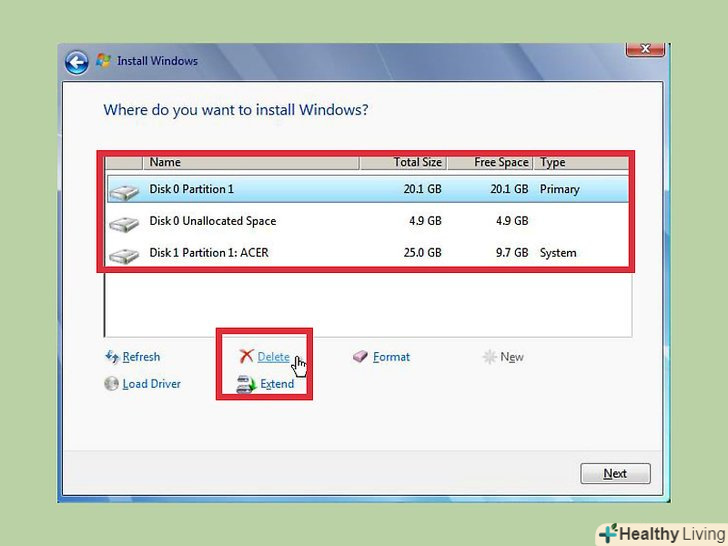
Task: Click the Load Driver link
Action: pyautogui.click(x=151, y=384)
